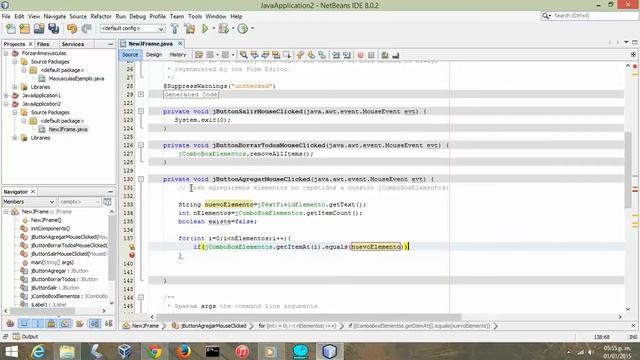Click the lightbulb hint icon in gutter
This screenshot has width=640, height=360.
point(132,247)
